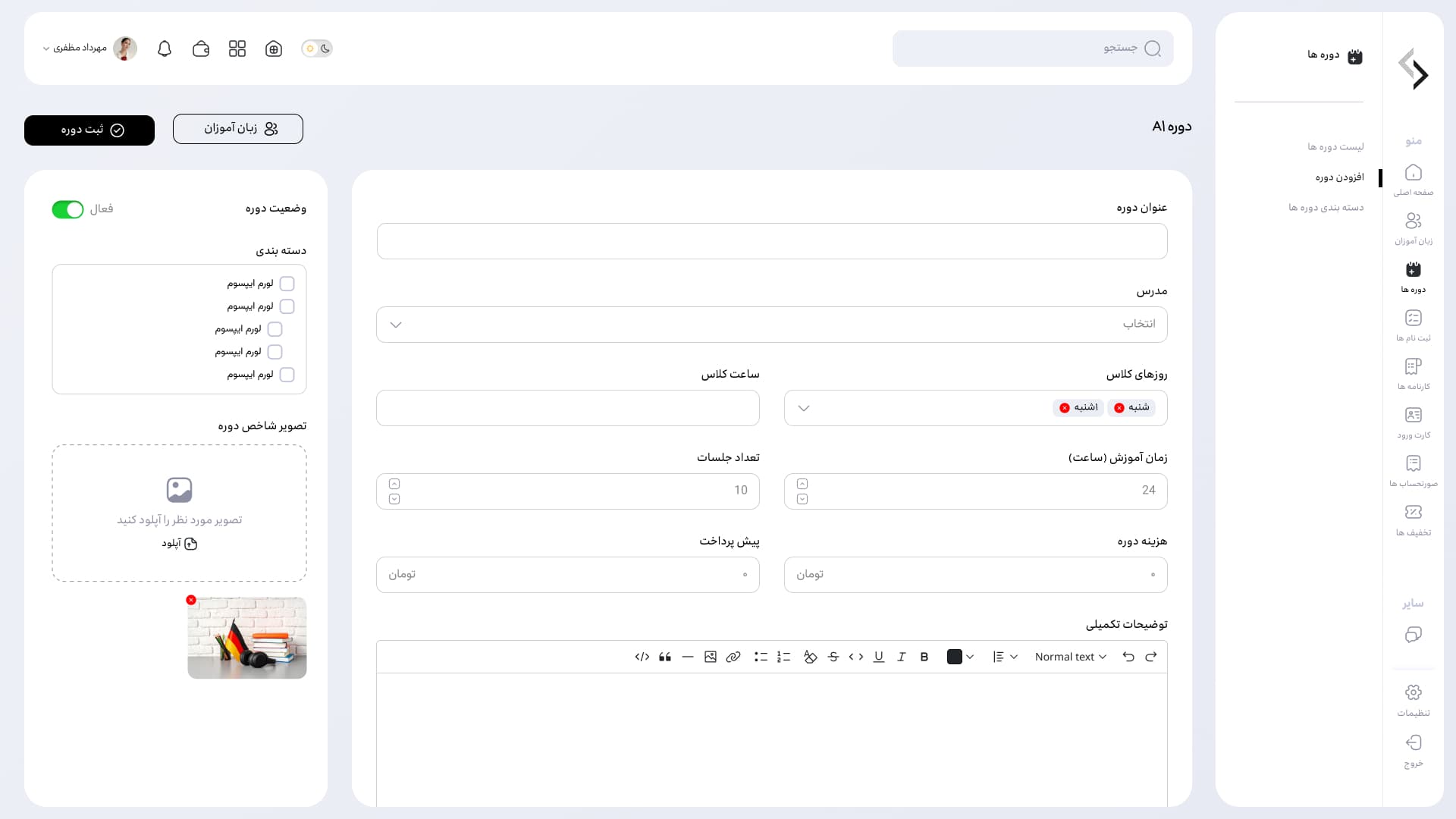1456x819 pixels.
Task: Click the notification bell icon
Action: tap(165, 49)
